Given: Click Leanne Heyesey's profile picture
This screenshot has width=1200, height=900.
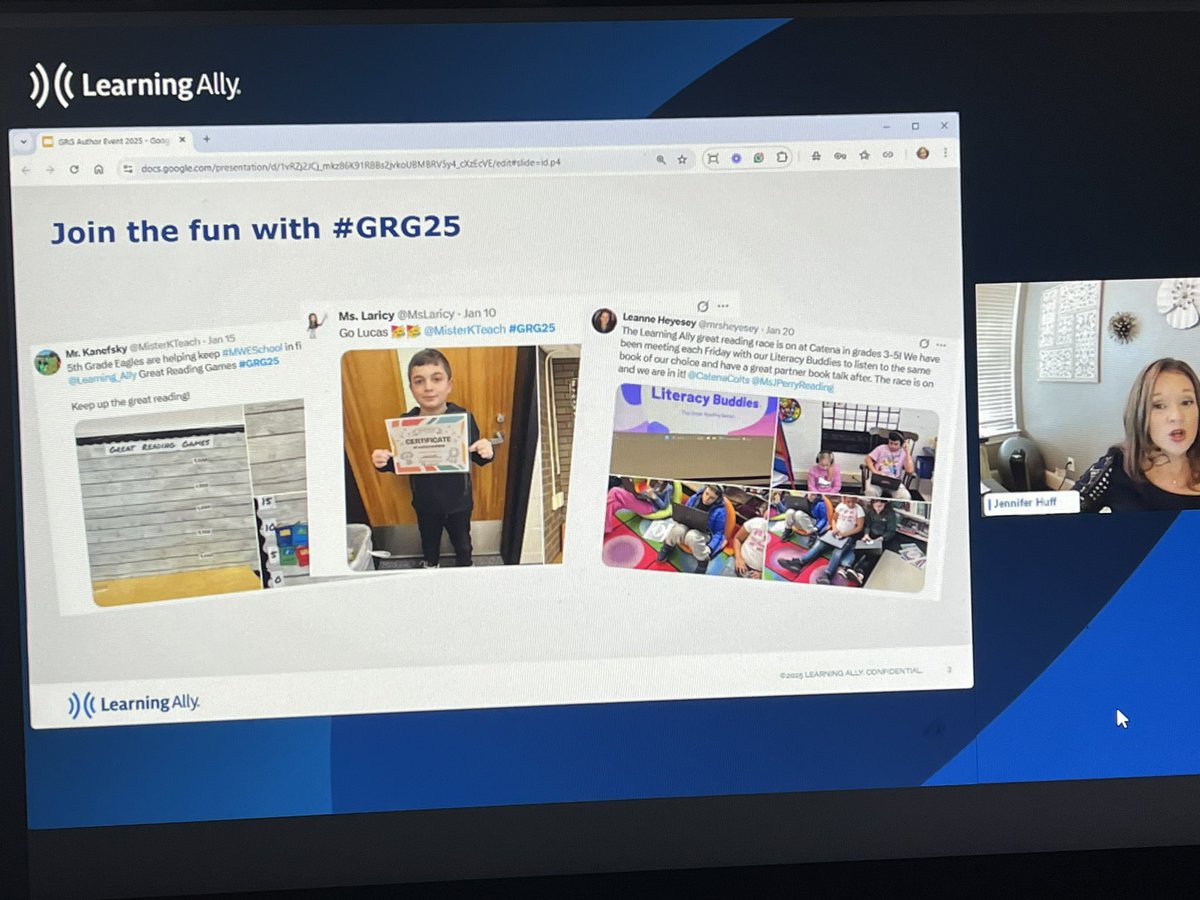Looking at the screenshot, I should tap(603, 320).
